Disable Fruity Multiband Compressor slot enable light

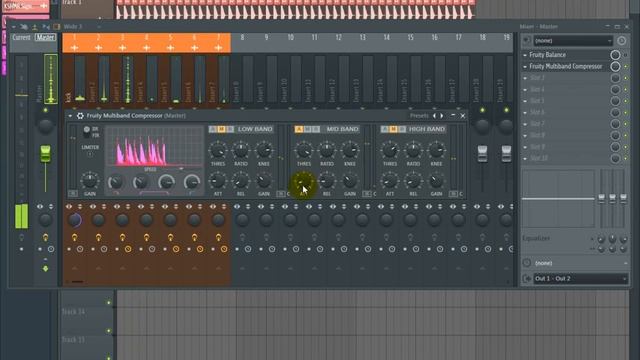point(626,67)
